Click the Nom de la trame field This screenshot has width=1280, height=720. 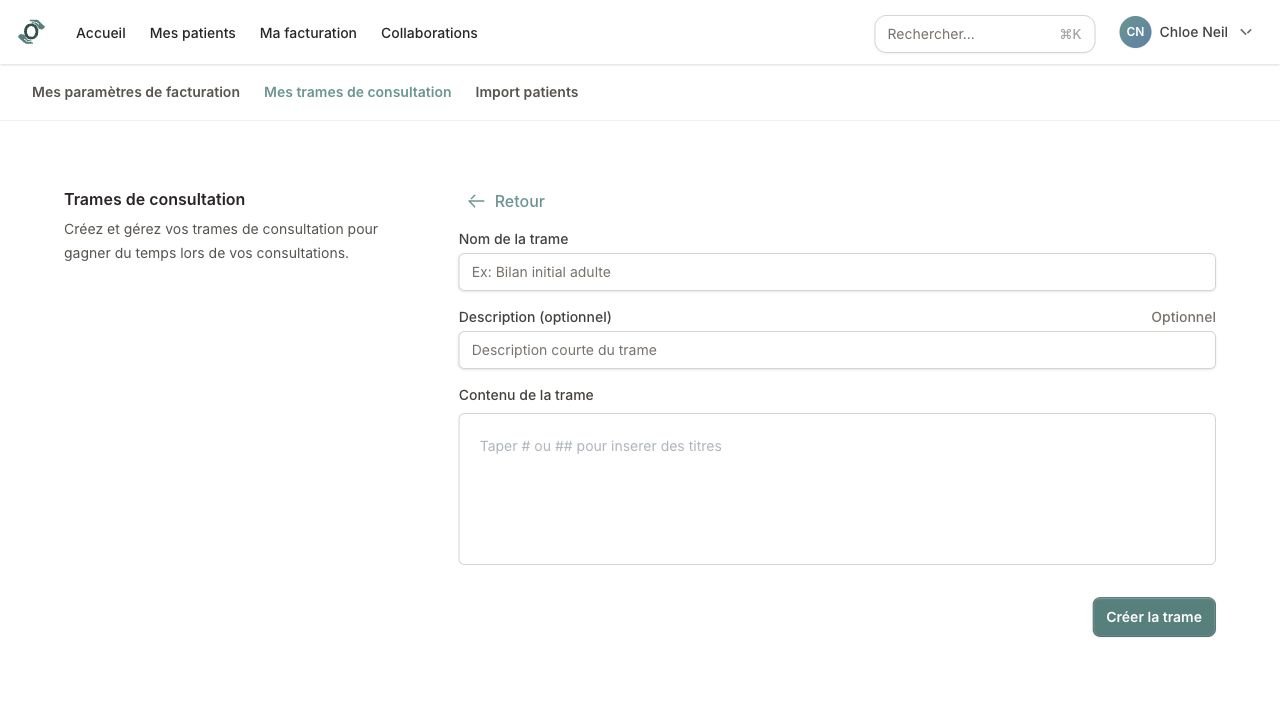coord(837,272)
